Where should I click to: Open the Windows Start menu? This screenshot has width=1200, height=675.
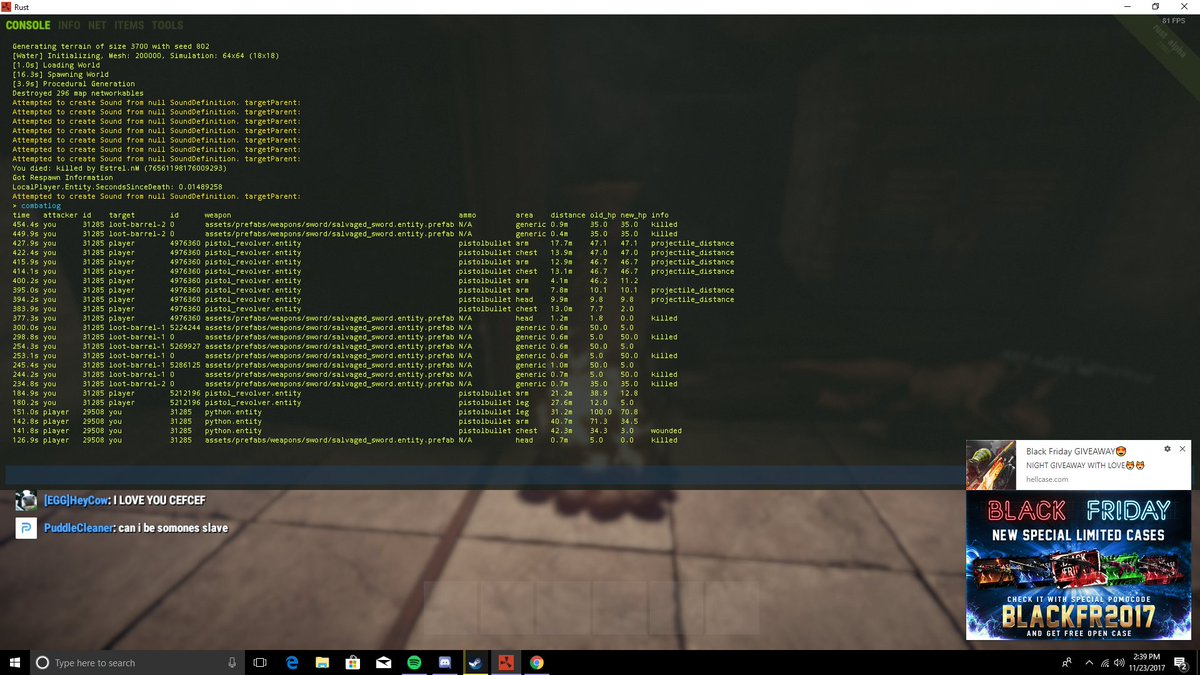click(15, 663)
